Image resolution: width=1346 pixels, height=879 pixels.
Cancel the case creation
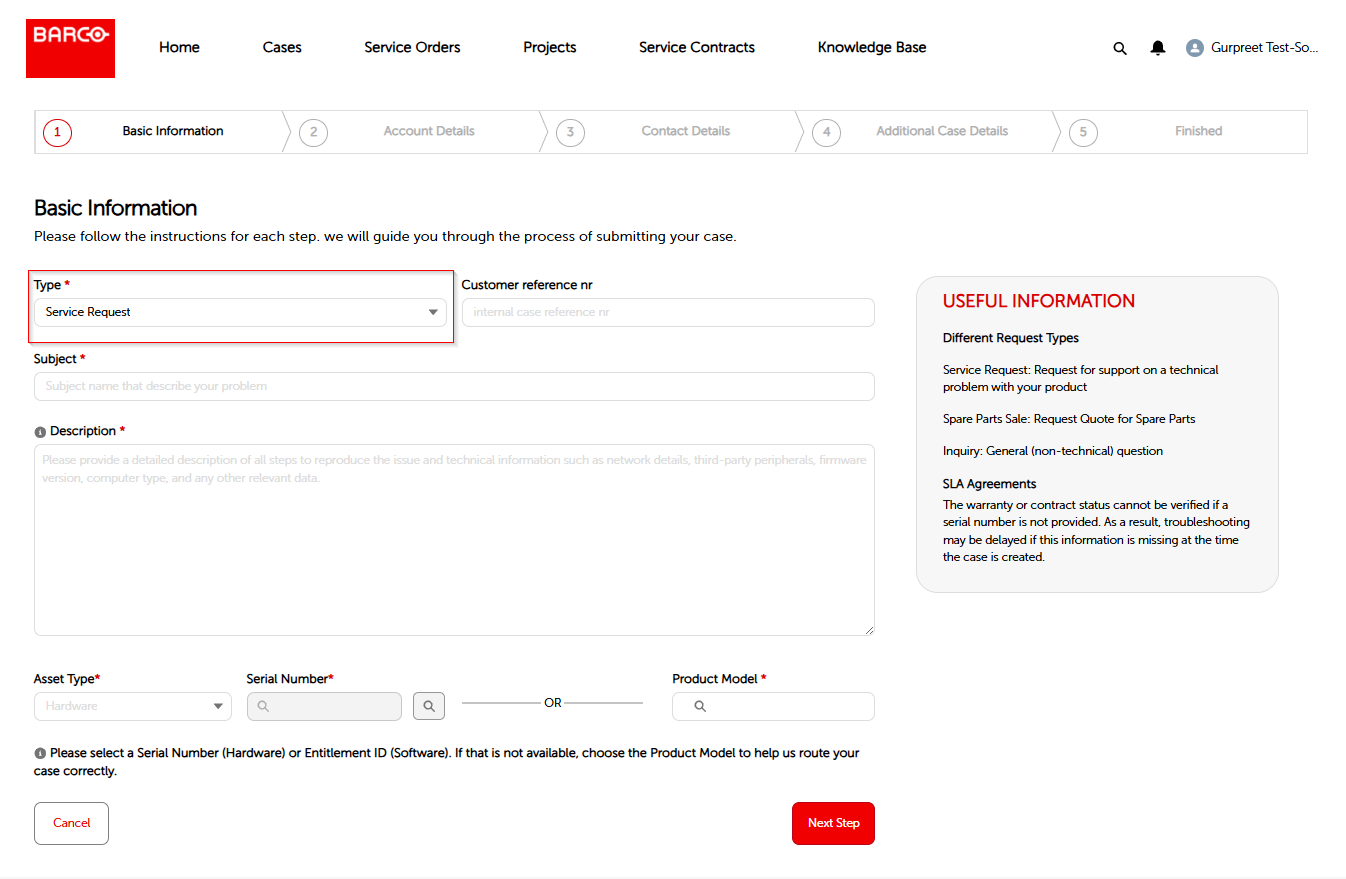(x=71, y=822)
